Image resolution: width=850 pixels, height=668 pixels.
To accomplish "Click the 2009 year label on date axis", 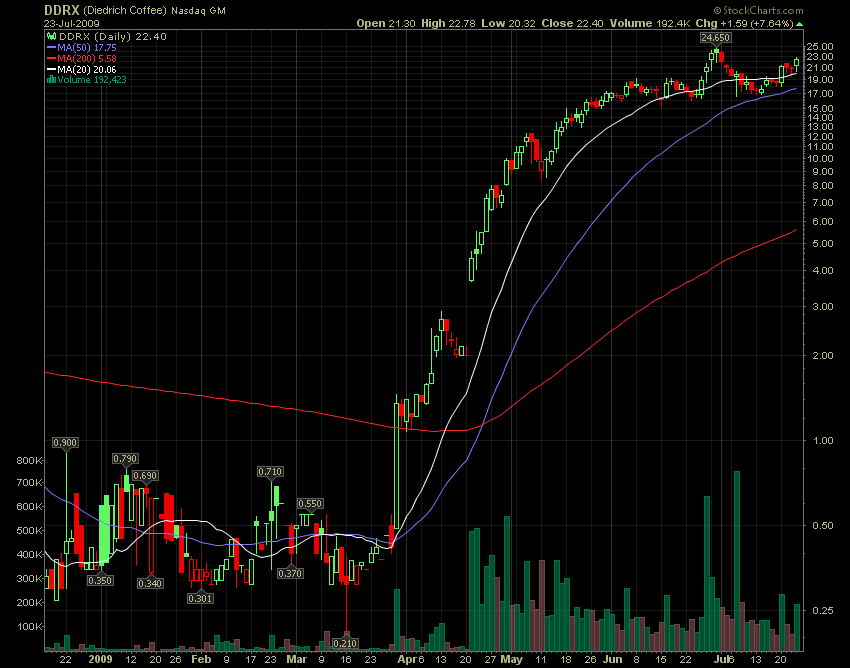I will 100,659.
